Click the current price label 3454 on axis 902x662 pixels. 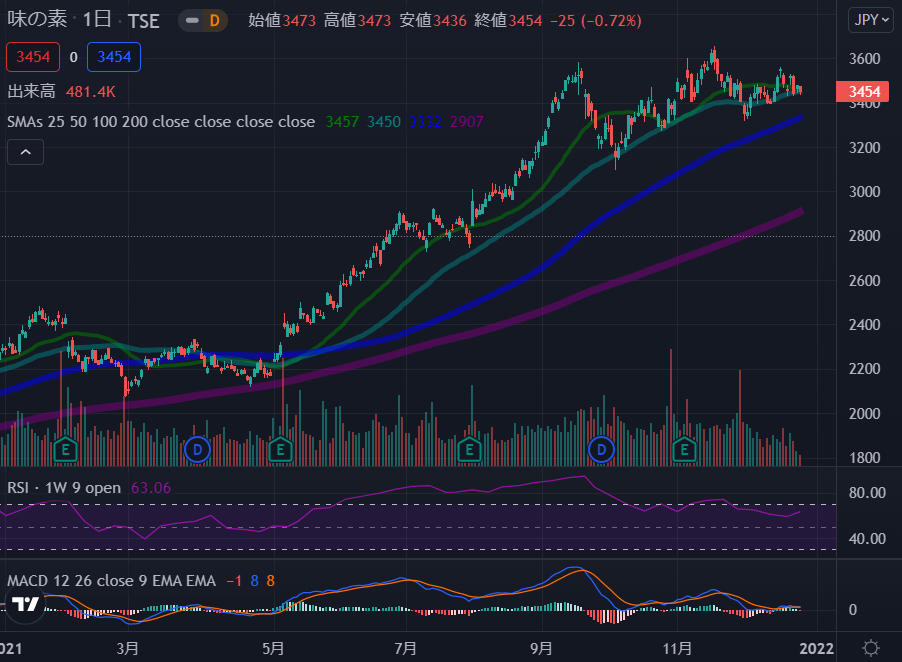(x=862, y=91)
